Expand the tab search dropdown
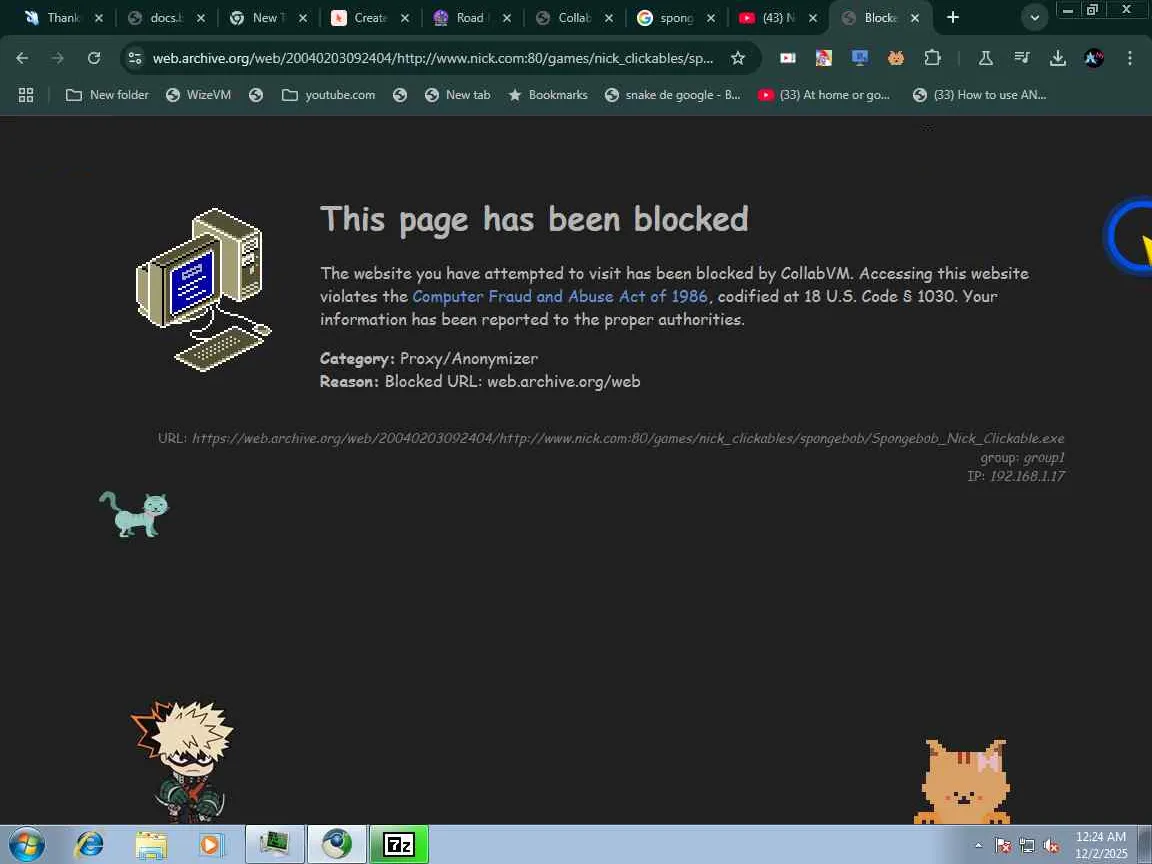This screenshot has height=864, width=1152. click(x=1034, y=18)
